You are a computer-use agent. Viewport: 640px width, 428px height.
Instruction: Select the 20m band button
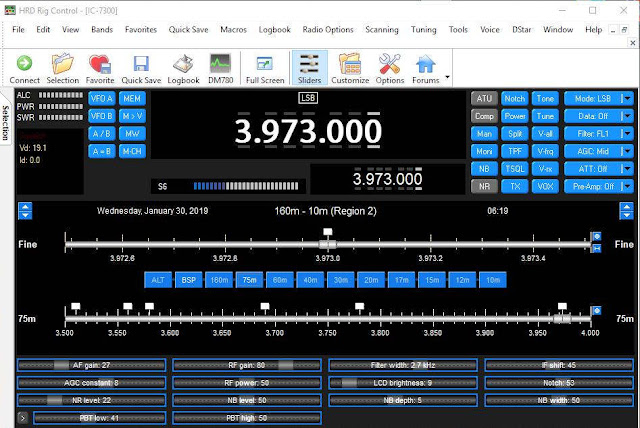pos(371,280)
